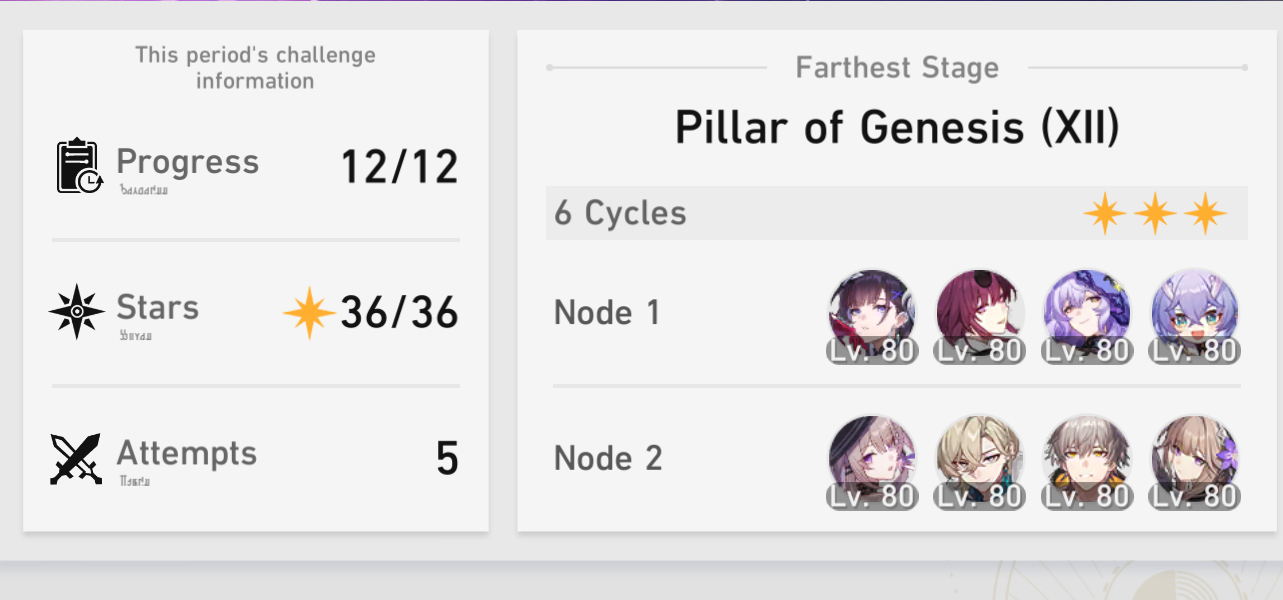Click the crossed swords Attempts icon
1283x600 pixels.
[x=77, y=459]
